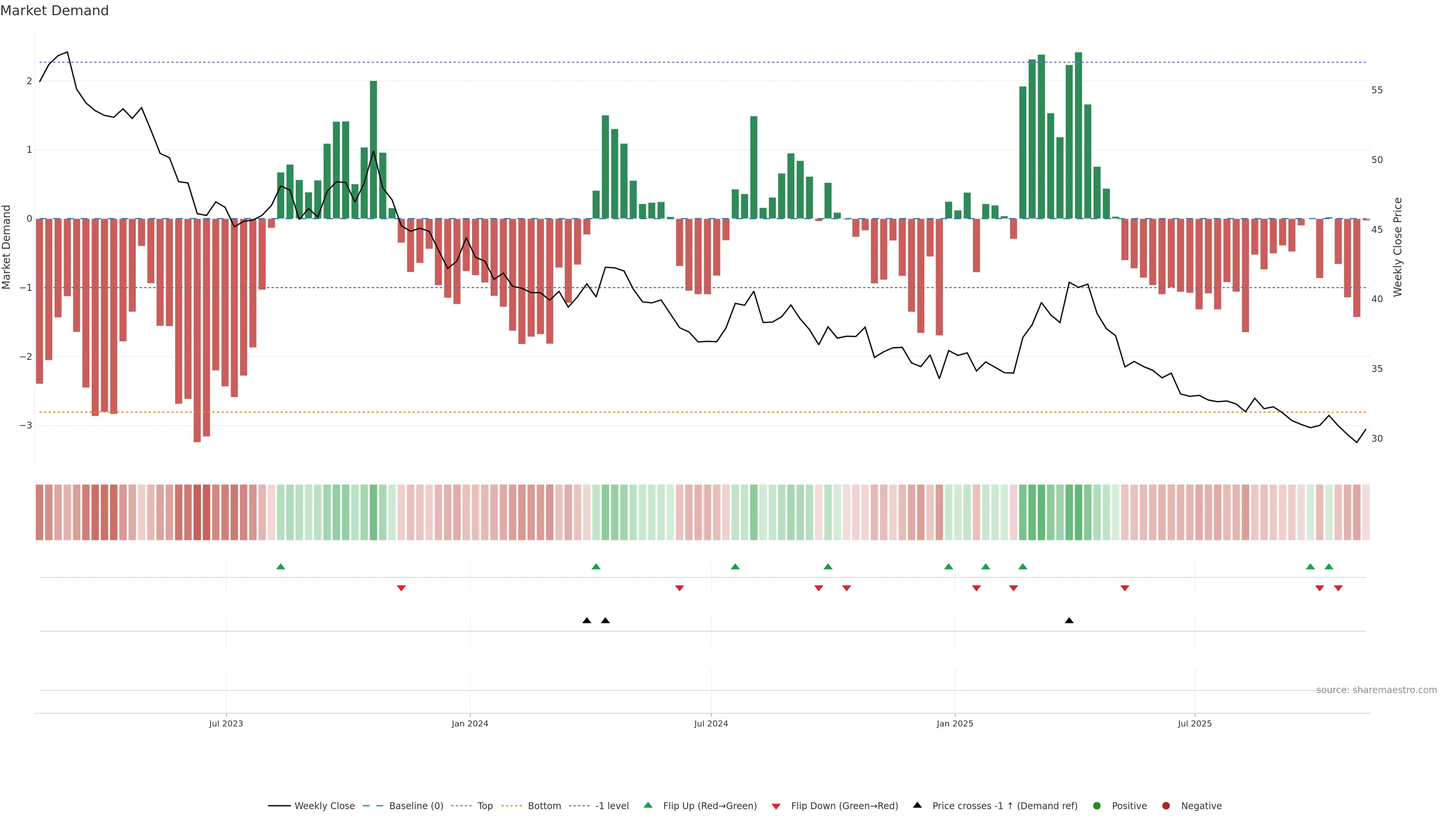This screenshot has height=819, width=1456.
Task: Click the red Negative legend dot
Action: pos(1166,806)
